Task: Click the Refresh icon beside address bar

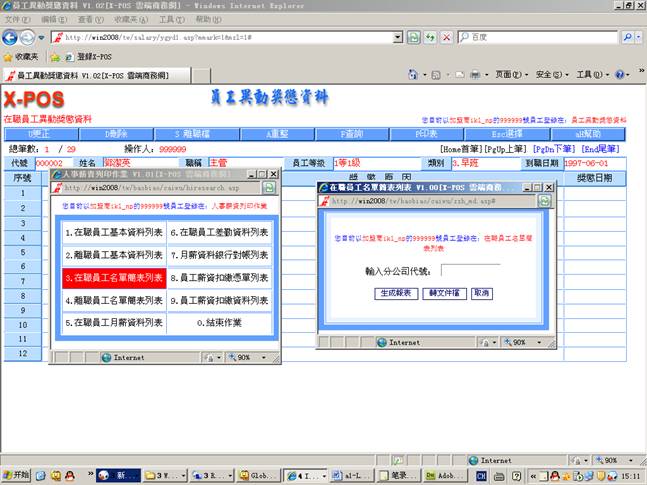Action: 431,37
